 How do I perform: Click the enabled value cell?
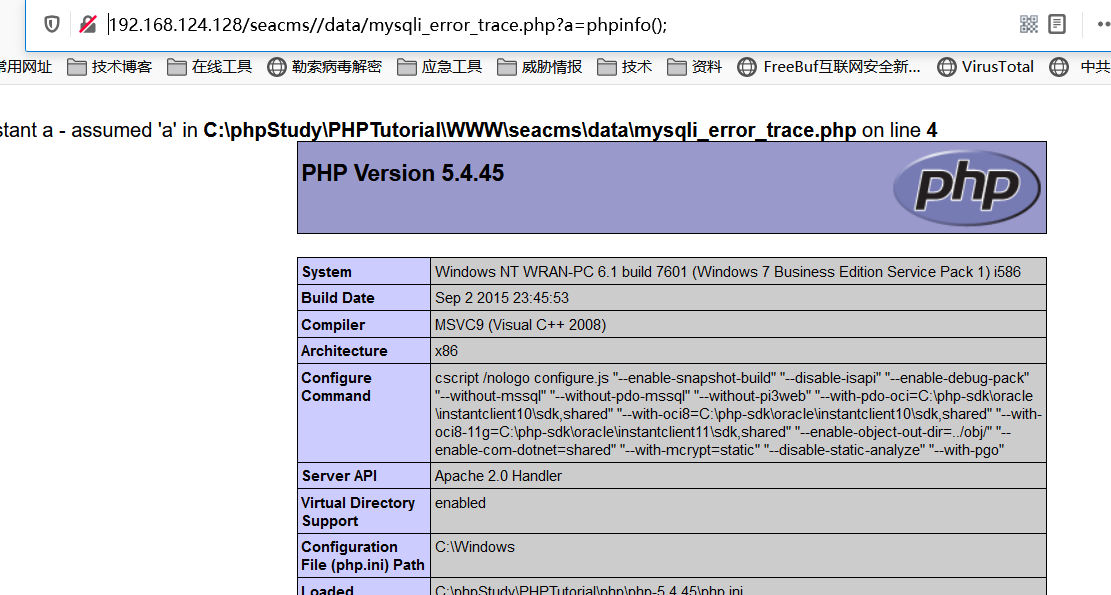pos(738,511)
